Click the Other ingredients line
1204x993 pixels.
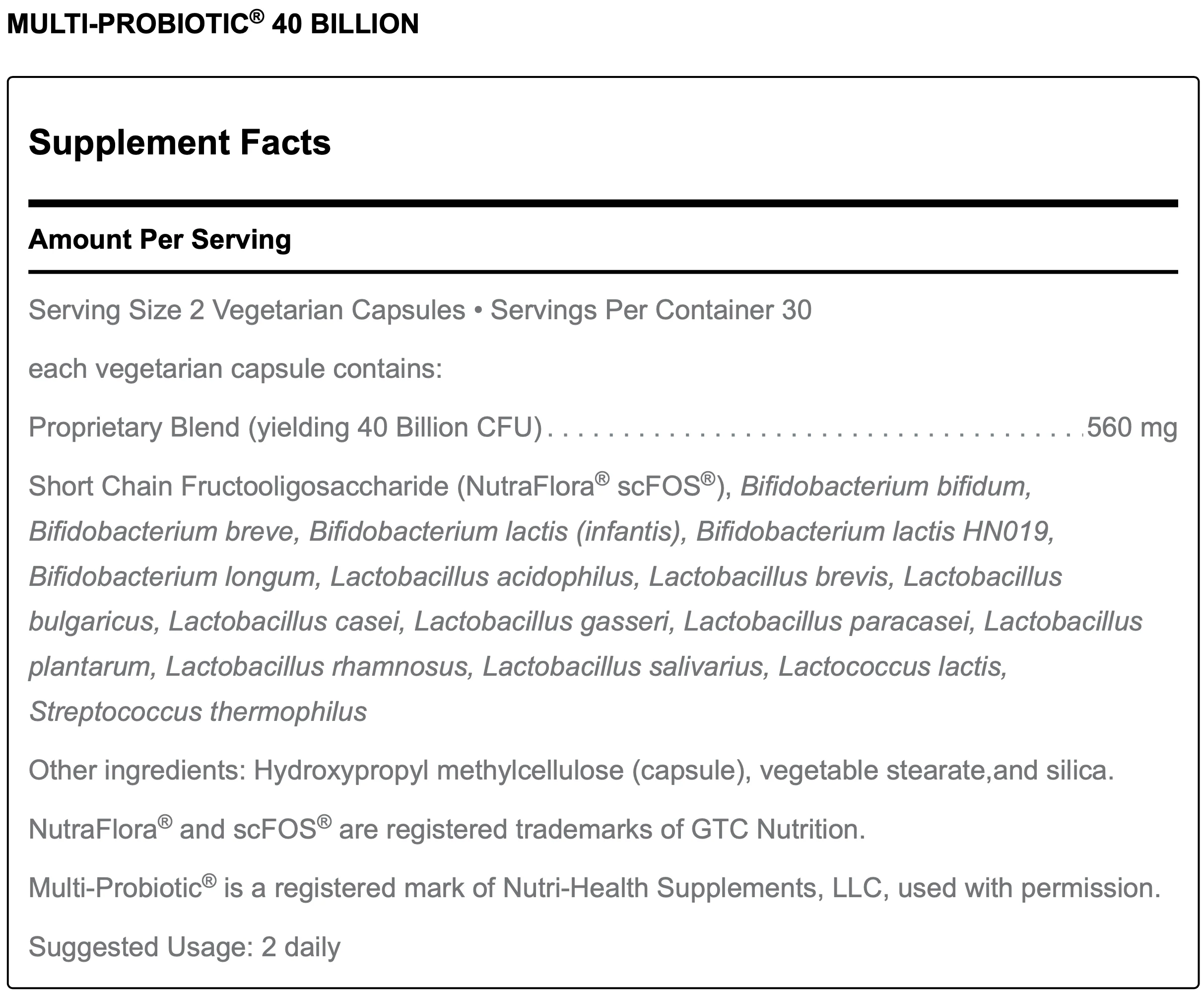(571, 771)
